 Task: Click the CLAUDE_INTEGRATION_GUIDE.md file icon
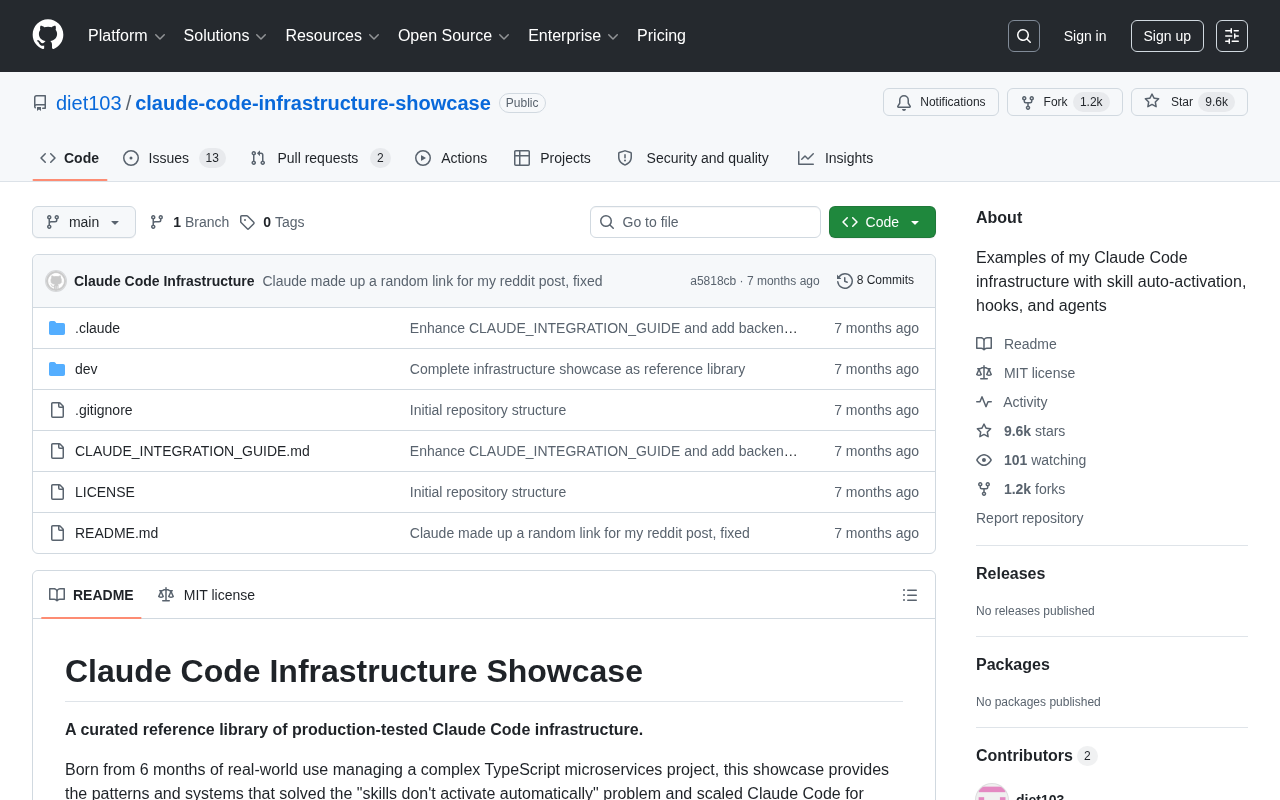coord(57,451)
